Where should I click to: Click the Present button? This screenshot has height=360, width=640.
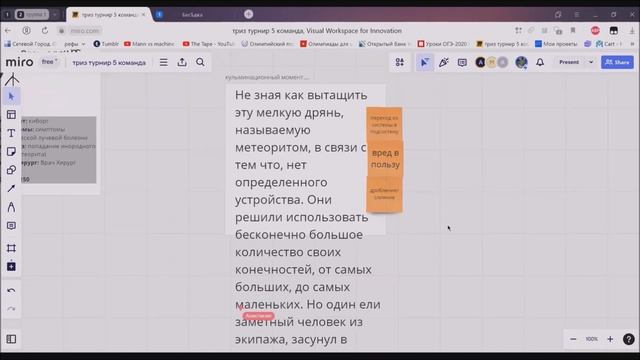[569, 62]
